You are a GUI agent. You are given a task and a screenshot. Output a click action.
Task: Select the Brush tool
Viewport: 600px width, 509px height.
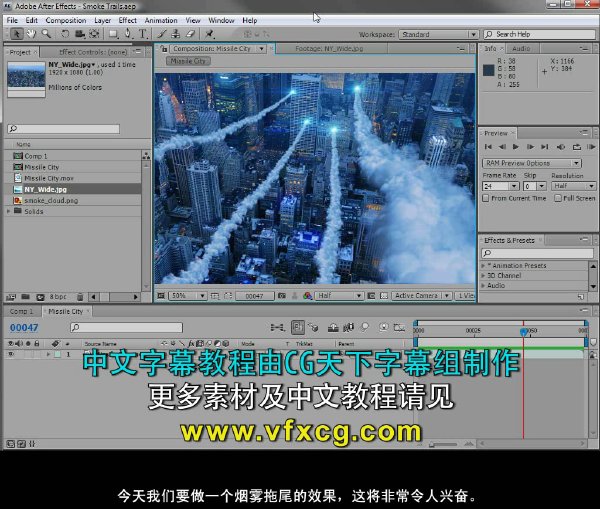tap(161, 34)
